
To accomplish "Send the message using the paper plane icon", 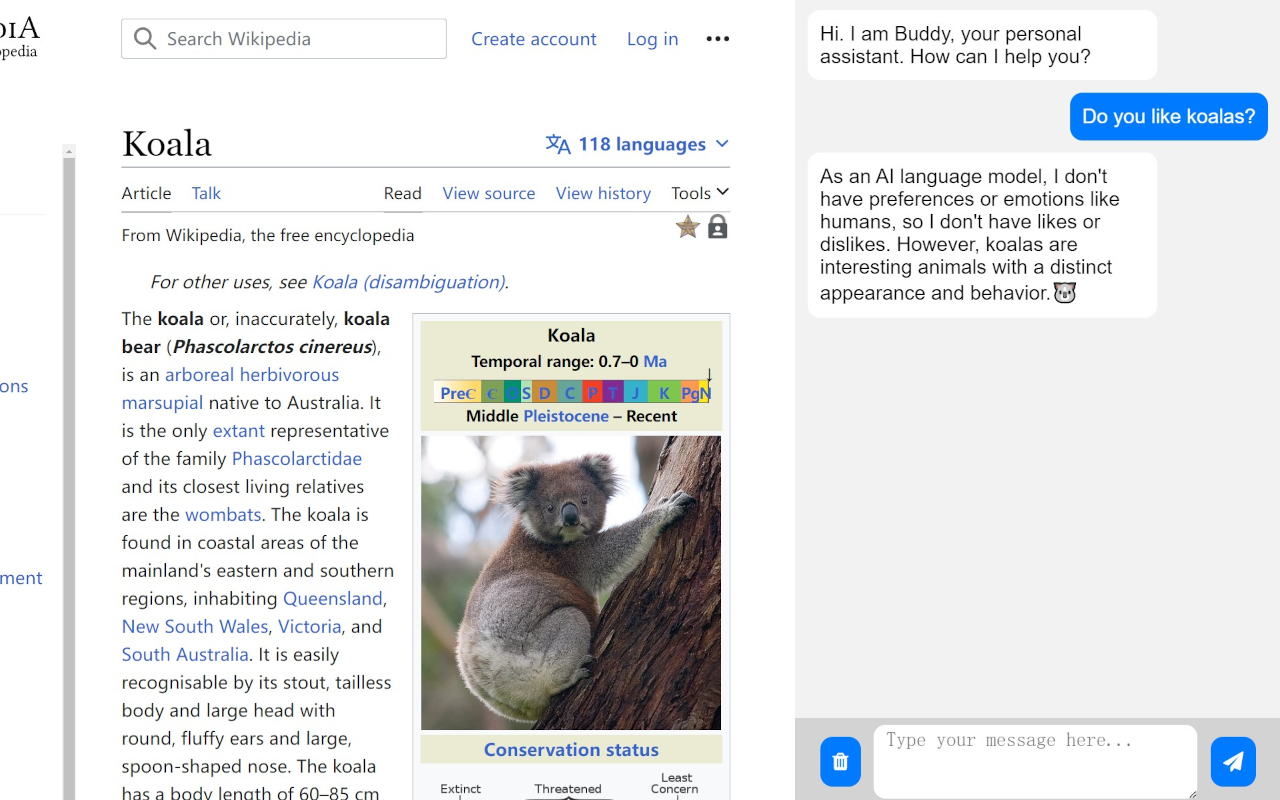I will point(1233,761).
